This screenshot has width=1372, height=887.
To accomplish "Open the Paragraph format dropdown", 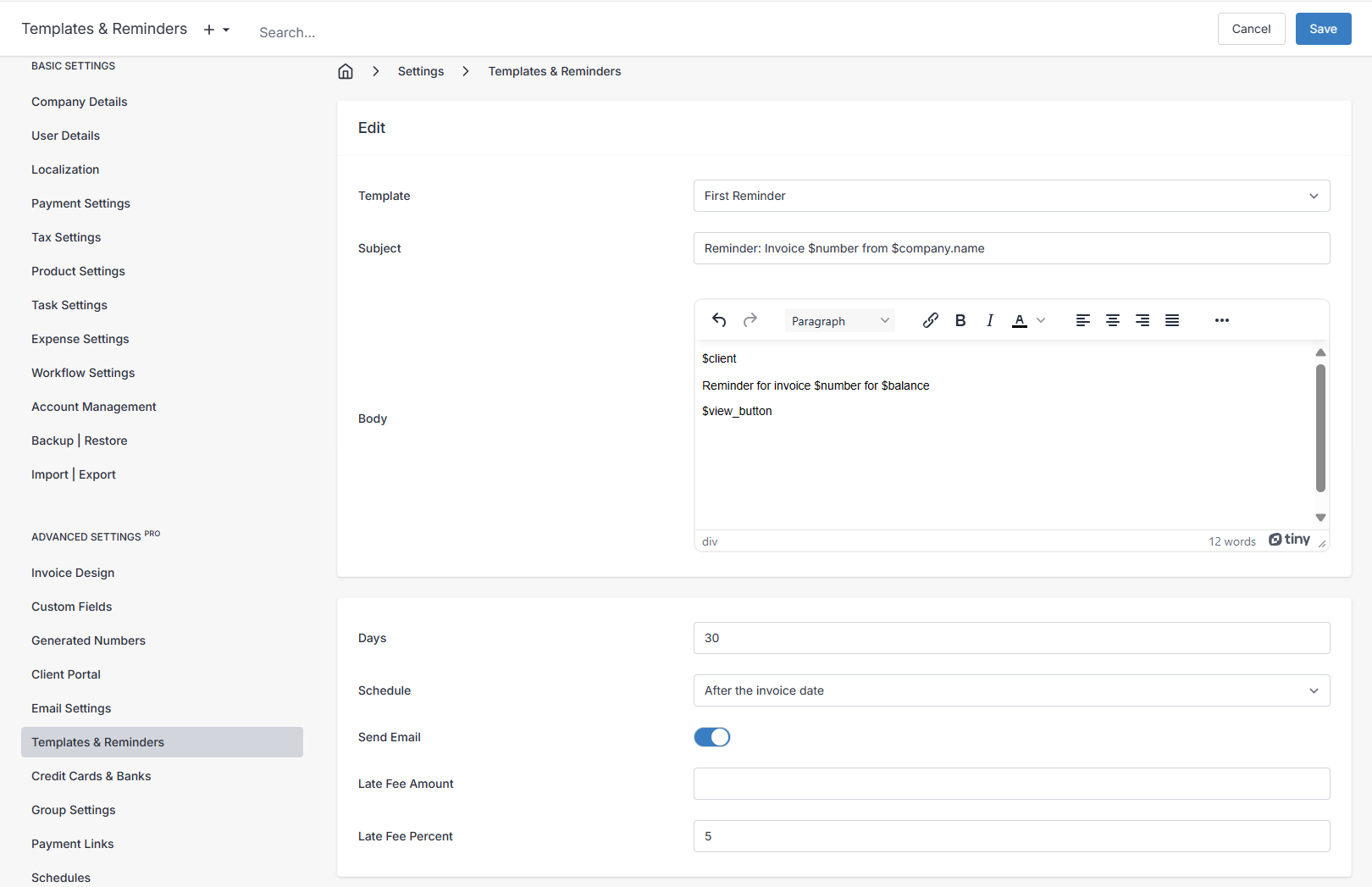I will [839, 321].
